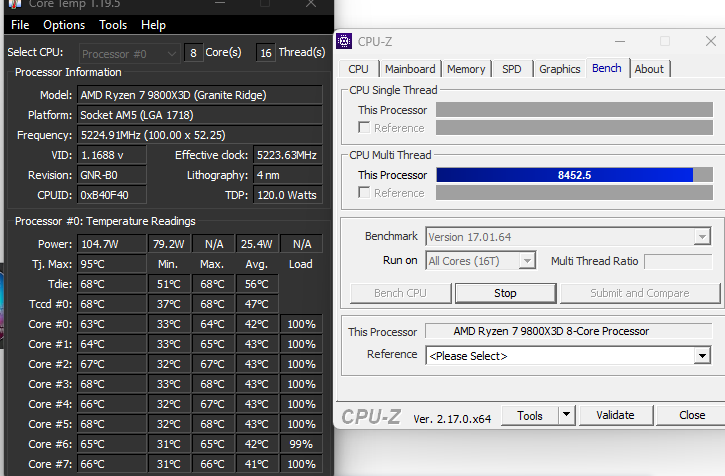The image size is (725, 476).
Task: Click the Stop benchmark button
Action: click(505, 293)
